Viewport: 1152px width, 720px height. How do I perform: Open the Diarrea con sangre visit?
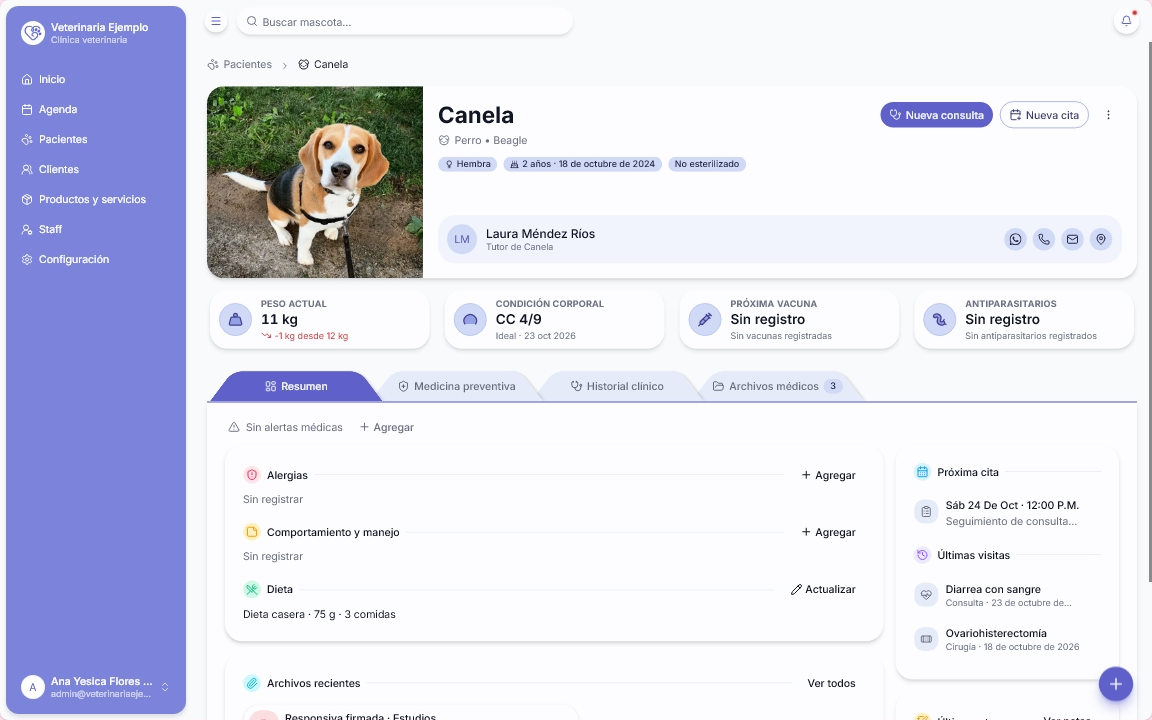[x=1007, y=595]
